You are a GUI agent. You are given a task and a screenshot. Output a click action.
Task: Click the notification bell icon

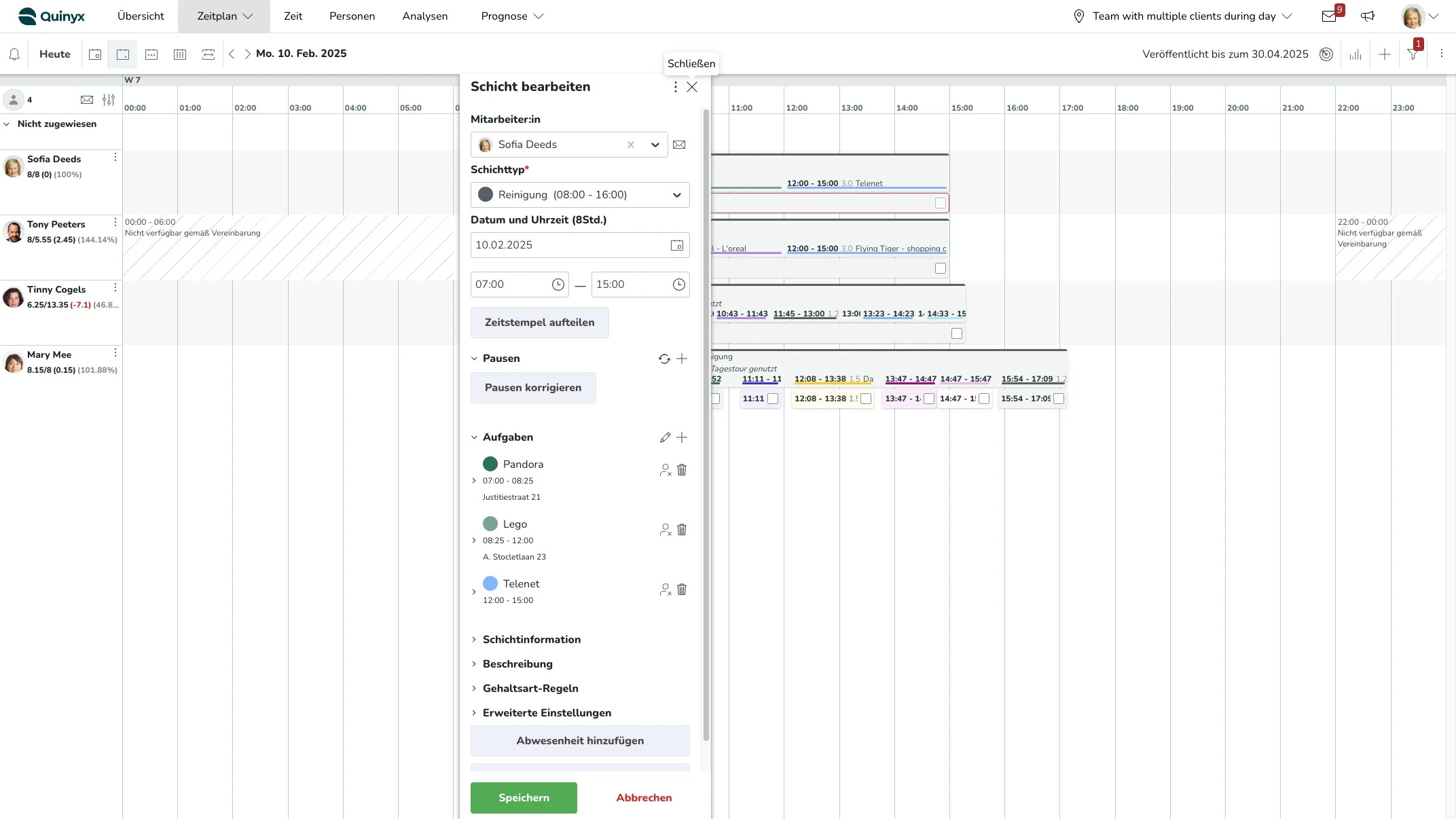pyautogui.click(x=14, y=54)
